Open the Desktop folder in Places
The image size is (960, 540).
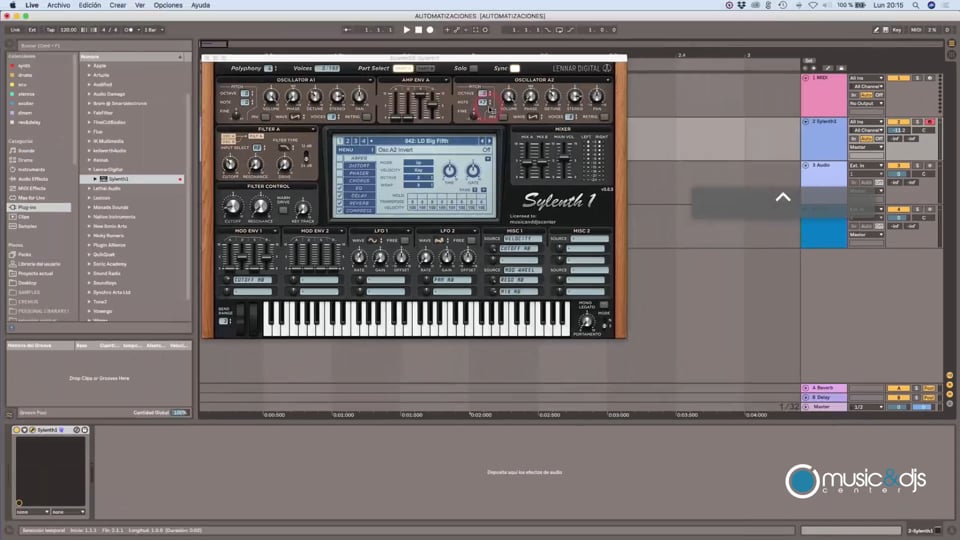click(x=28, y=283)
